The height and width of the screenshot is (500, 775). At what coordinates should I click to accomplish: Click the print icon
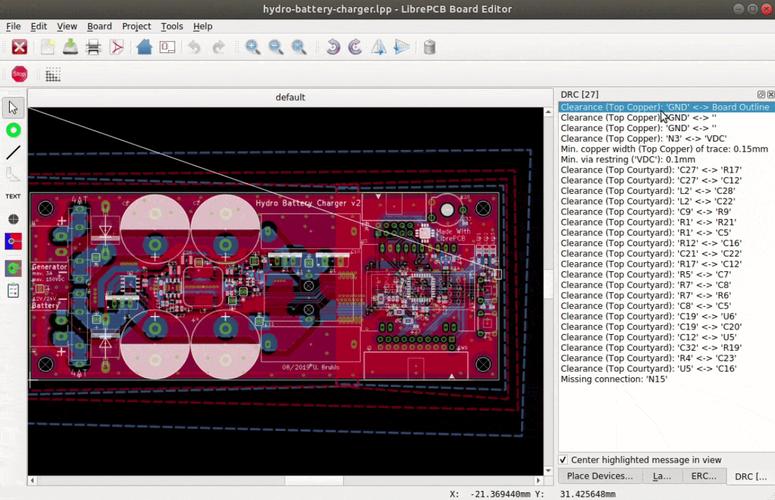click(93, 47)
